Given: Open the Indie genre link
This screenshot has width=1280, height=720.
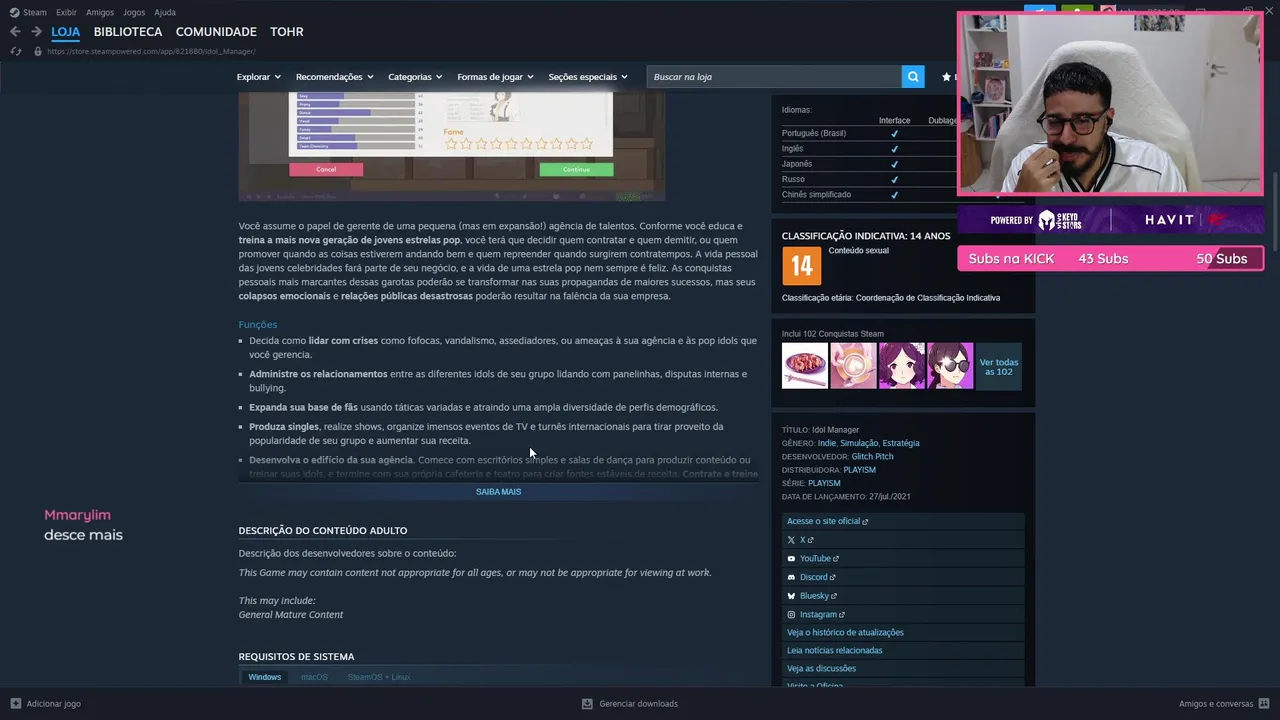Looking at the screenshot, I should tap(827, 443).
